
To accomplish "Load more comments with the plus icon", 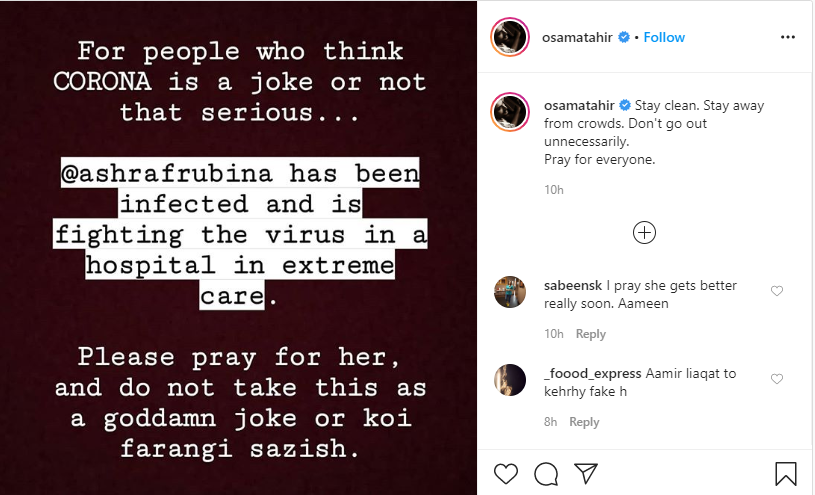I will click(x=645, y=232).
